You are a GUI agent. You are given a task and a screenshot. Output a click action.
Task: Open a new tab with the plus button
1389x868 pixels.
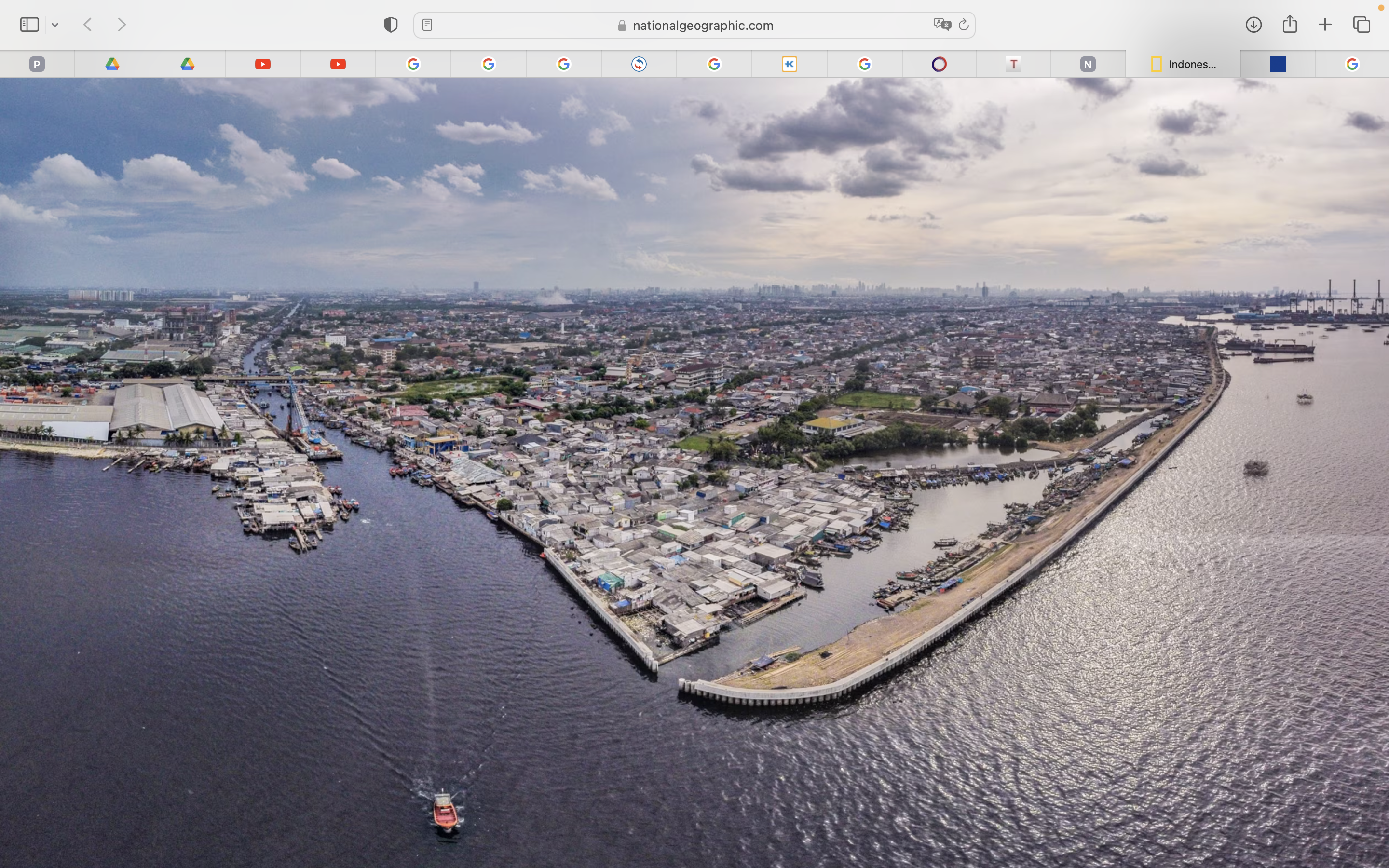tap(1325, 25)
